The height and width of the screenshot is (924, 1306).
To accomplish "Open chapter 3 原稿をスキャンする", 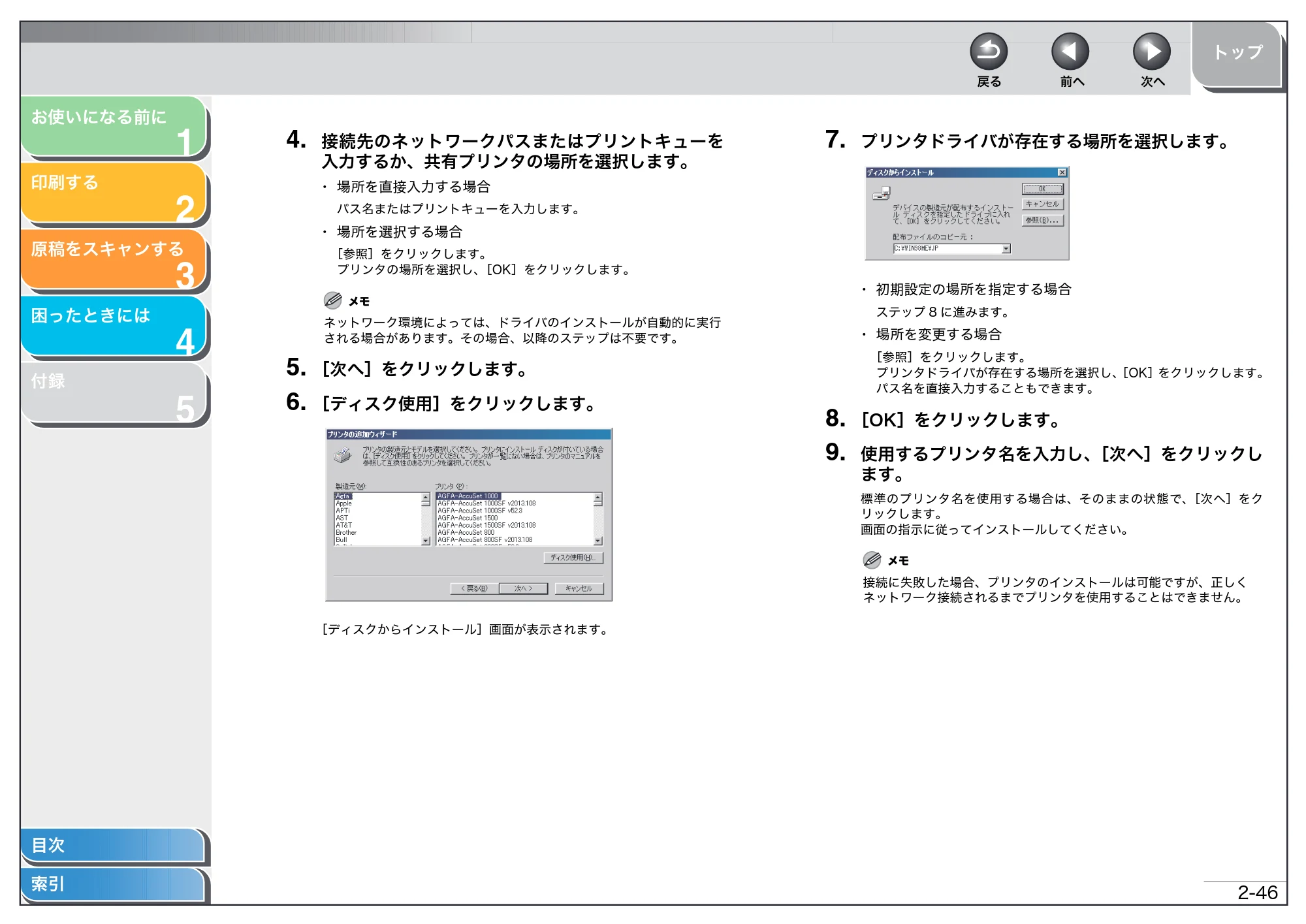I will (114, 259).
